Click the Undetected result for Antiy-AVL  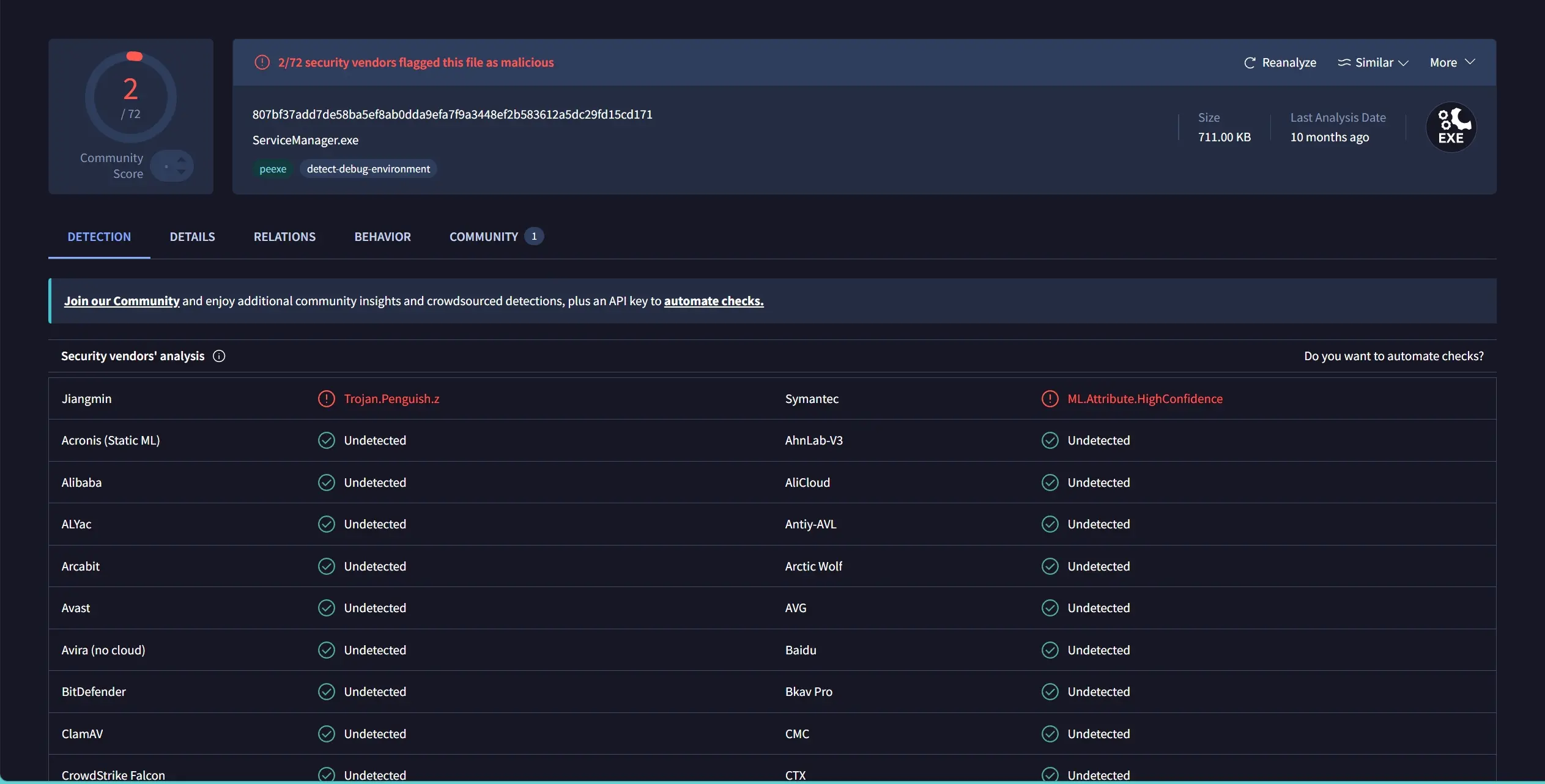pos(1099,524)
